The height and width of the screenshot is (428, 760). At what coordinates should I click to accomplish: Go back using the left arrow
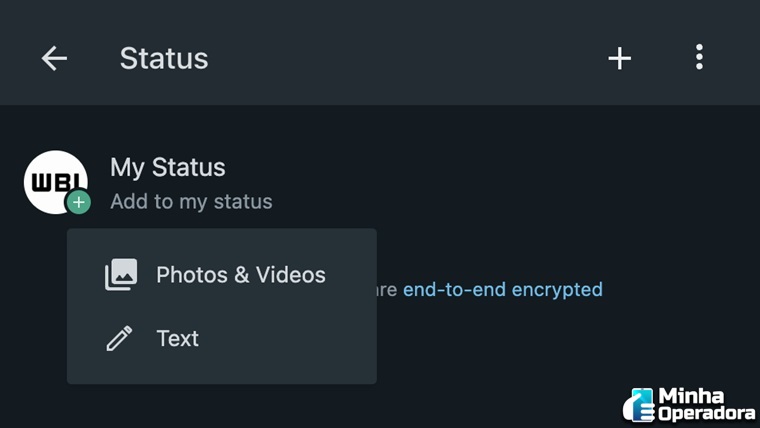(x=54, y=58)
